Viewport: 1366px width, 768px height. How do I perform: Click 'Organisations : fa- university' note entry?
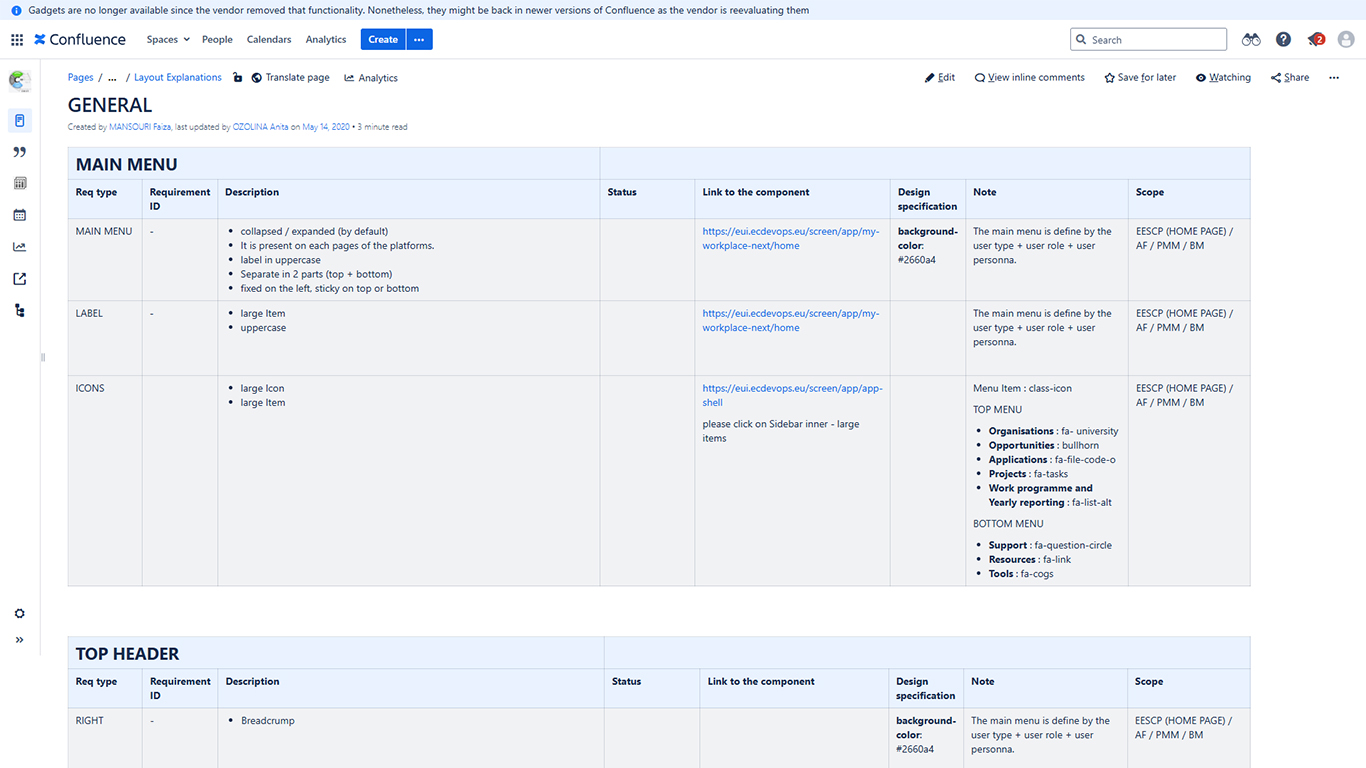(1053, 432)
